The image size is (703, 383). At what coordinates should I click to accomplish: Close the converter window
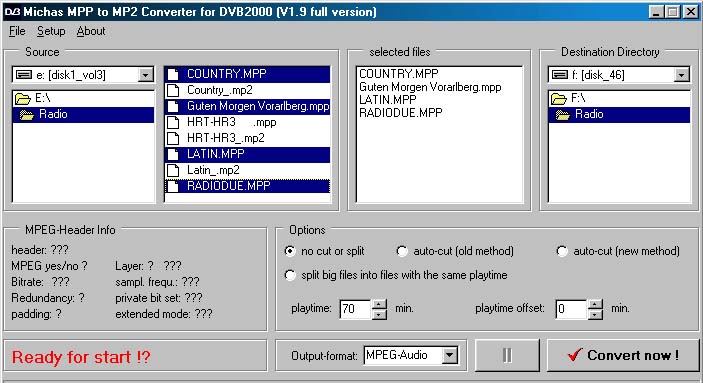691,12
